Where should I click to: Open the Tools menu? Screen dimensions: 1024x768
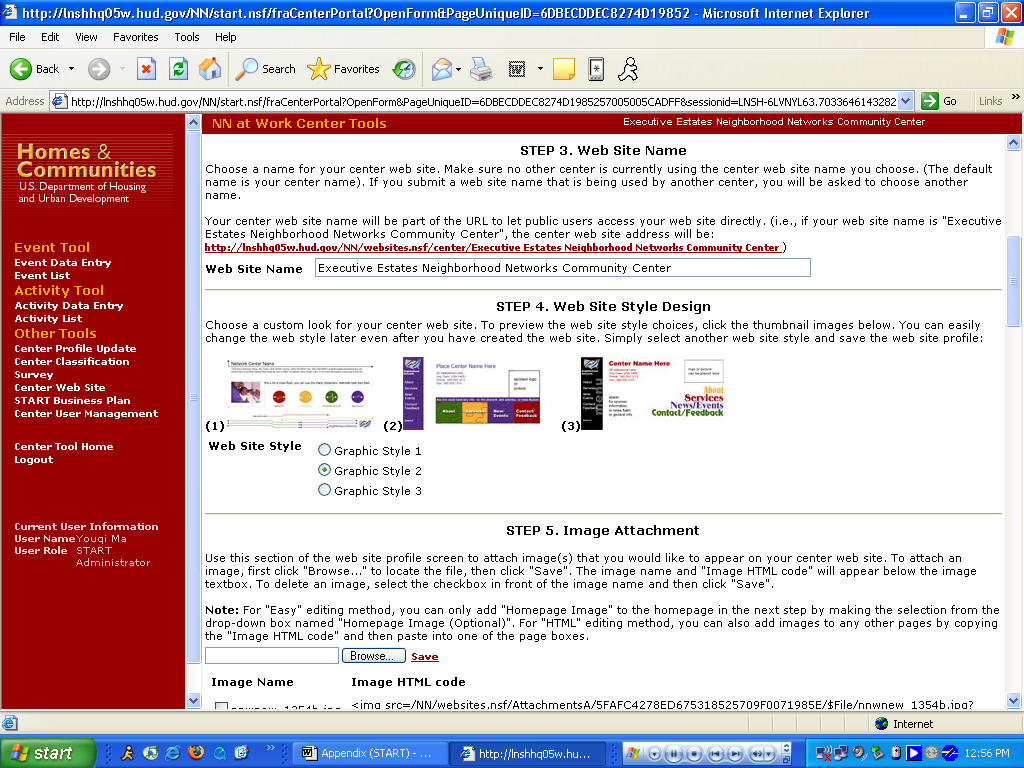(x=186, y=37)
